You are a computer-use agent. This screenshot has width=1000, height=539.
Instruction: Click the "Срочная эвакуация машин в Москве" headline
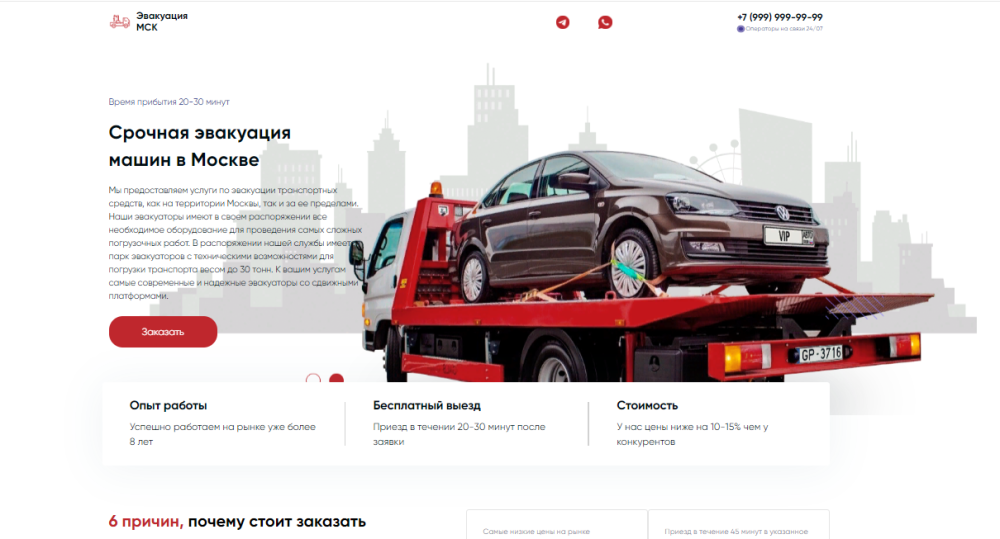[199, 146]
